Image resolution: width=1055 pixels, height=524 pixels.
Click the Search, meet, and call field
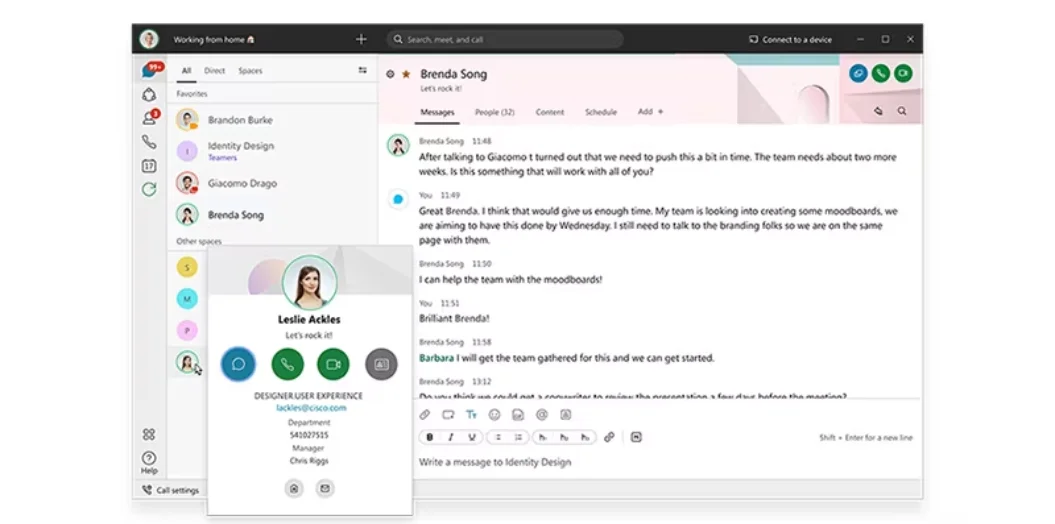505,40
